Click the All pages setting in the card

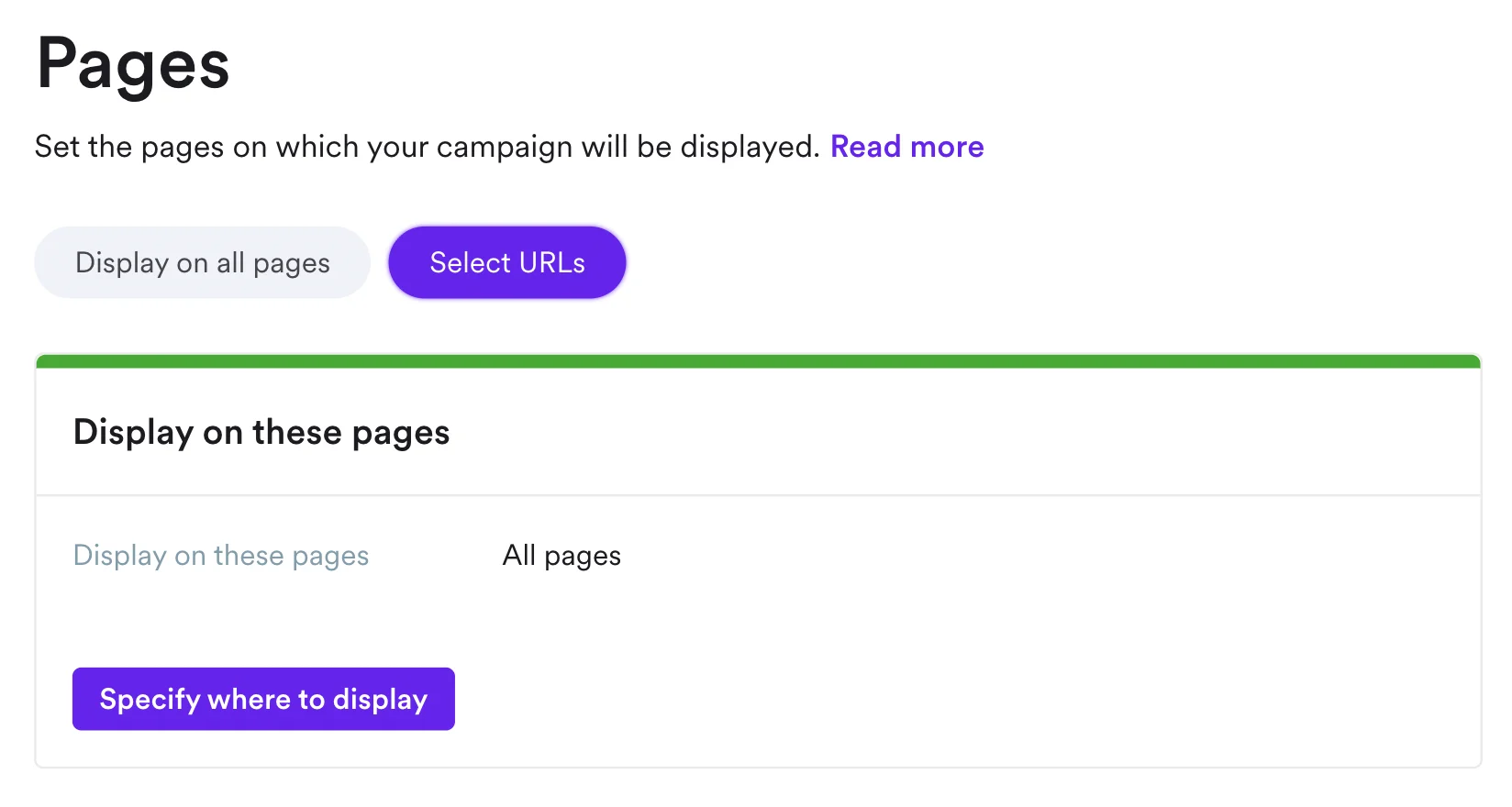tap(561, 556)
